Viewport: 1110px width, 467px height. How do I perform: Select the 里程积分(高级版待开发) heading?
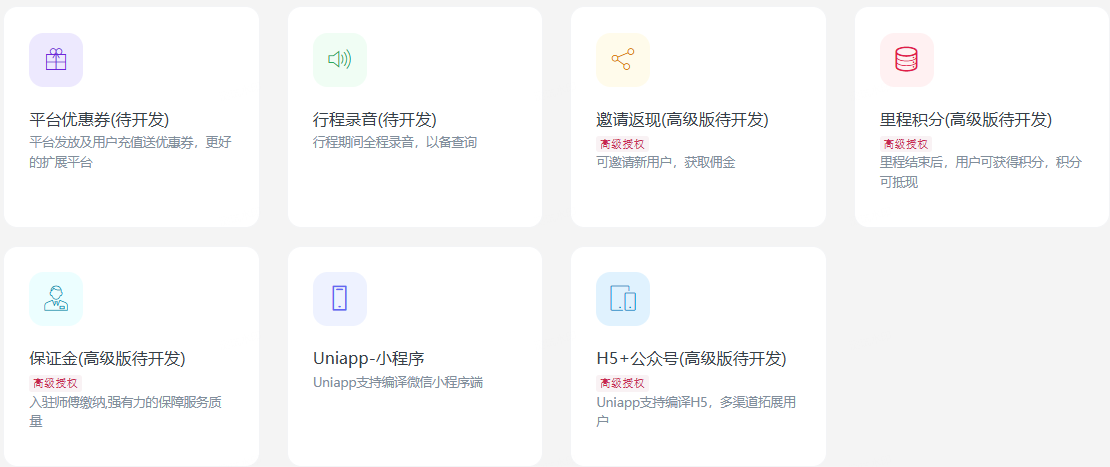(965, 120)
